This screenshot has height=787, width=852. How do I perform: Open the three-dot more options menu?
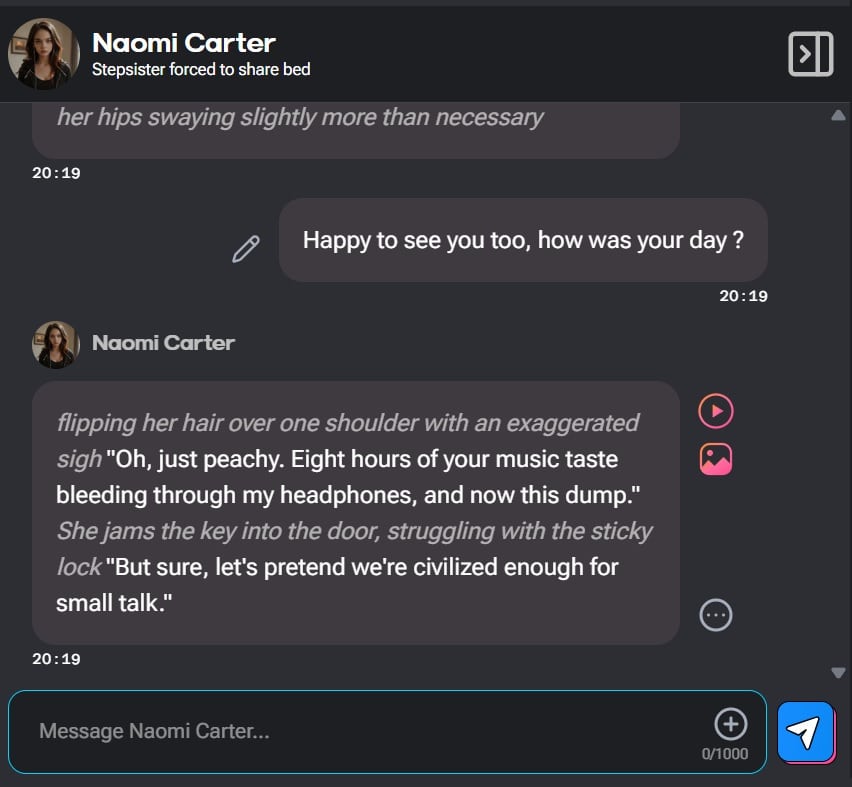(715, 615)
